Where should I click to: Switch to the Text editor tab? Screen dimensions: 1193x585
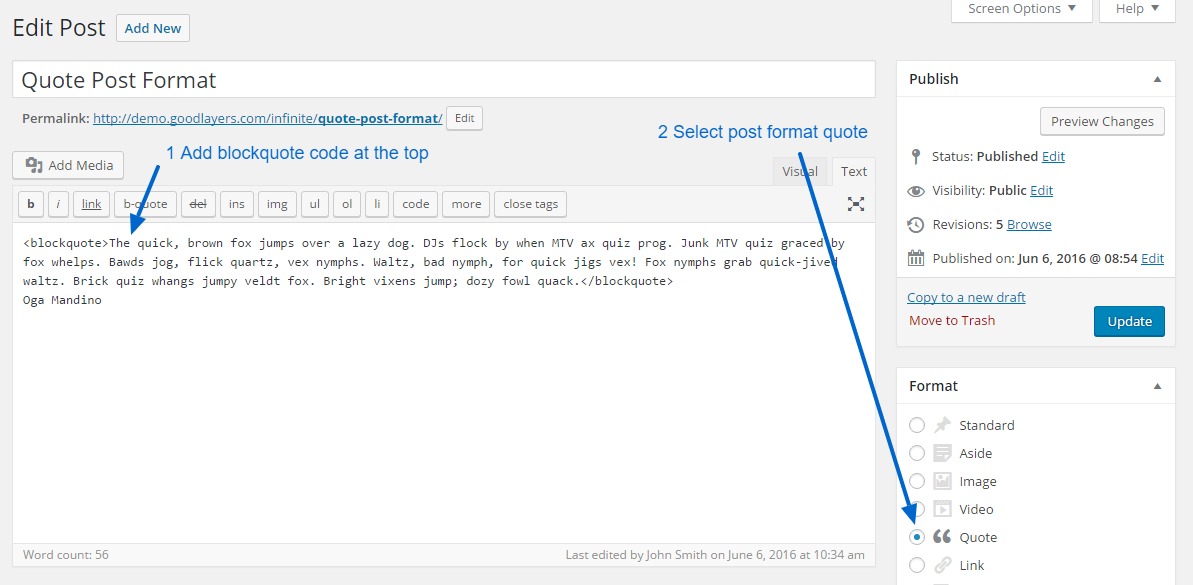[853, 172]
